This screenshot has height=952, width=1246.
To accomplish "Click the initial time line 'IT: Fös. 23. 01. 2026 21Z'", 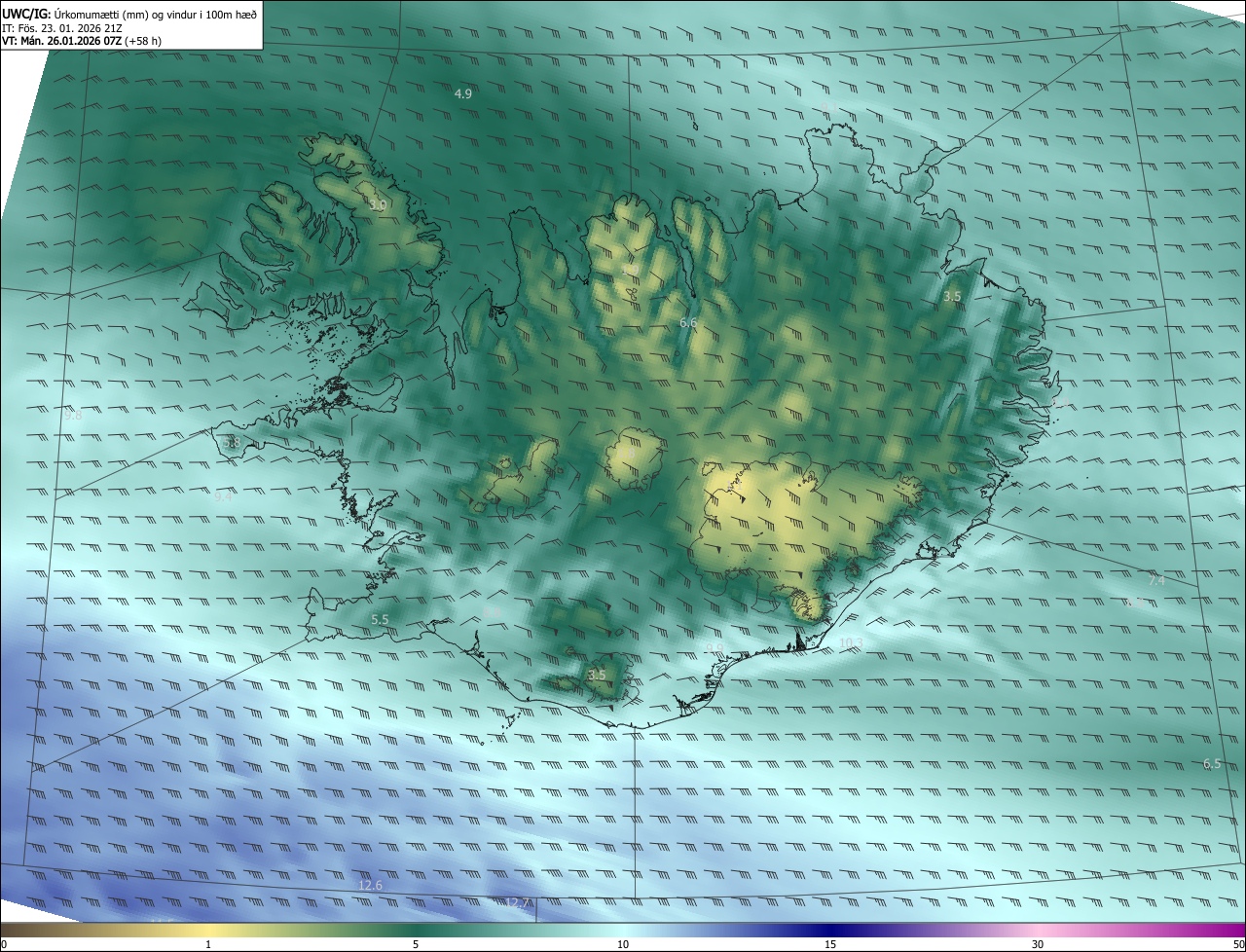I will (61, 27).
